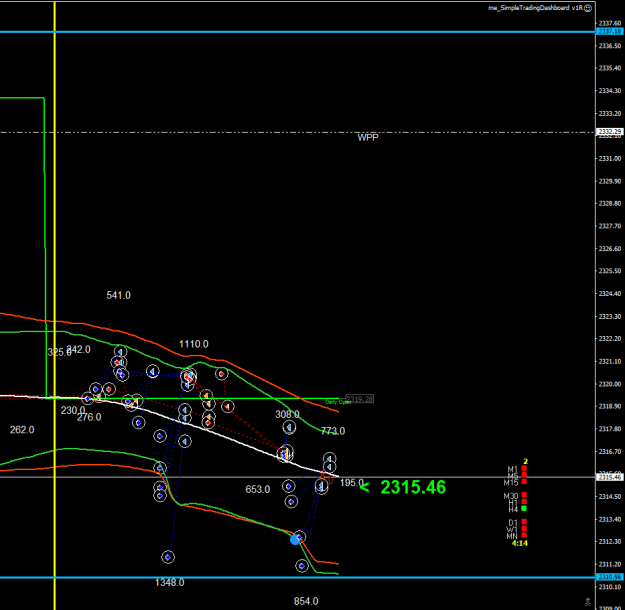
Task: Select the H4 green trend square
Action: [524, 508]
